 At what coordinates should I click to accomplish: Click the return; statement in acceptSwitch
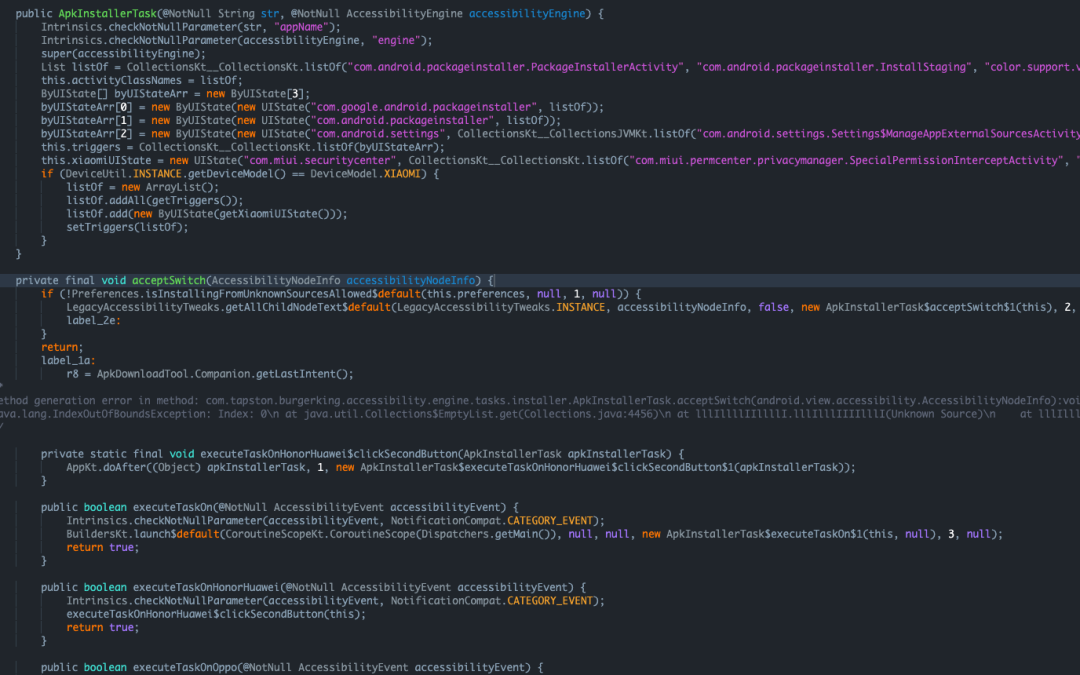(x=61, y=347)
